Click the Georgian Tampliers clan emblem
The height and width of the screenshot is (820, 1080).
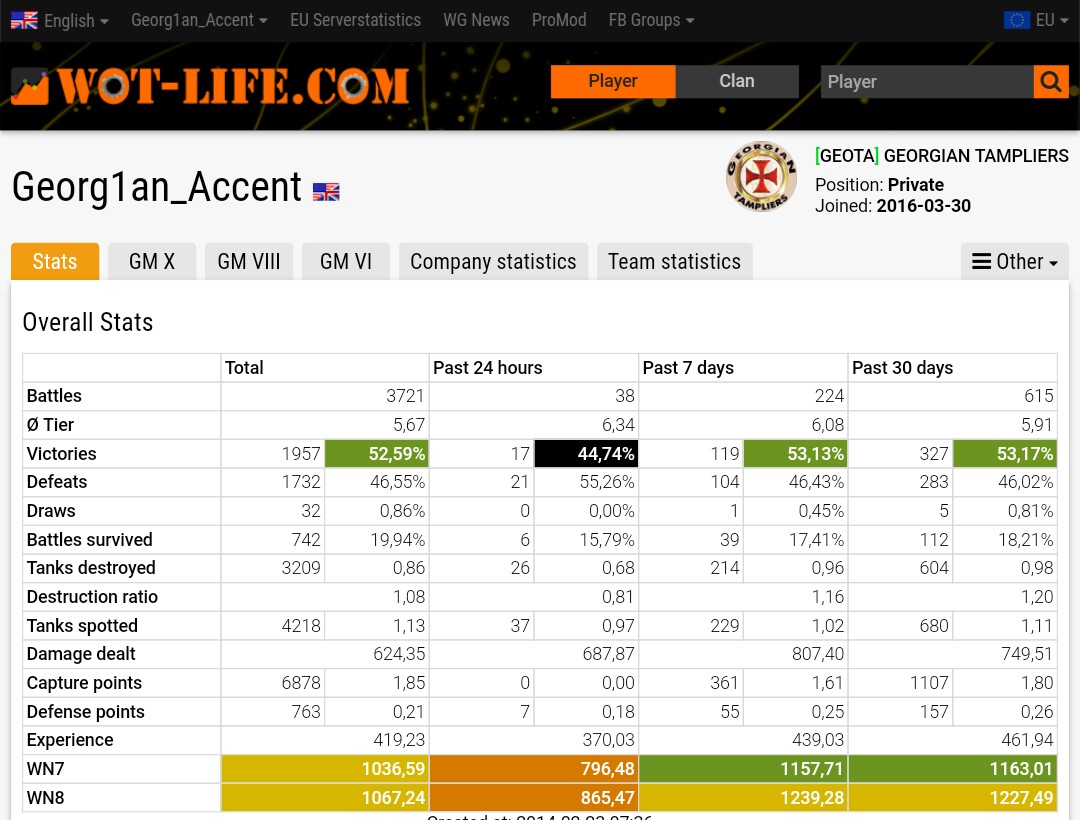pyautogui.click(x=761, y=177)
